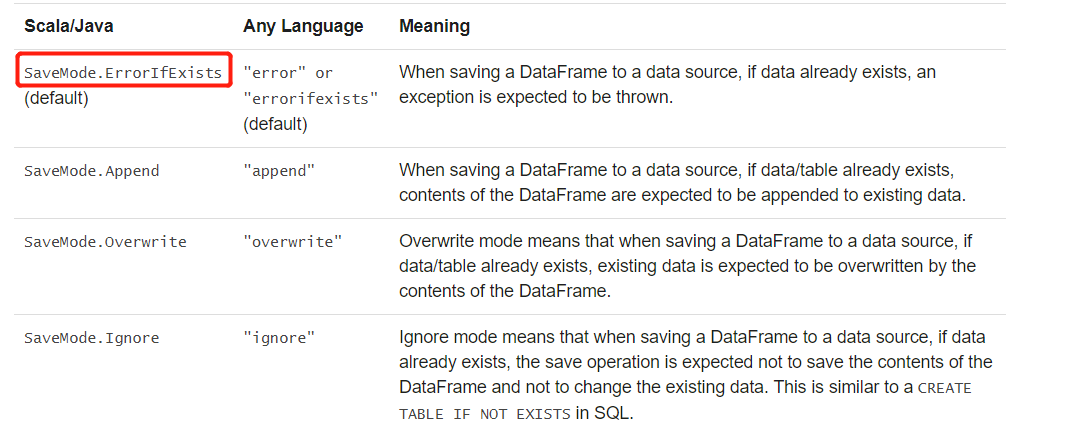Click the (default) label under SaveMode.ErrorIfExists
This screenshot has width=1080, height=447.
56,98
